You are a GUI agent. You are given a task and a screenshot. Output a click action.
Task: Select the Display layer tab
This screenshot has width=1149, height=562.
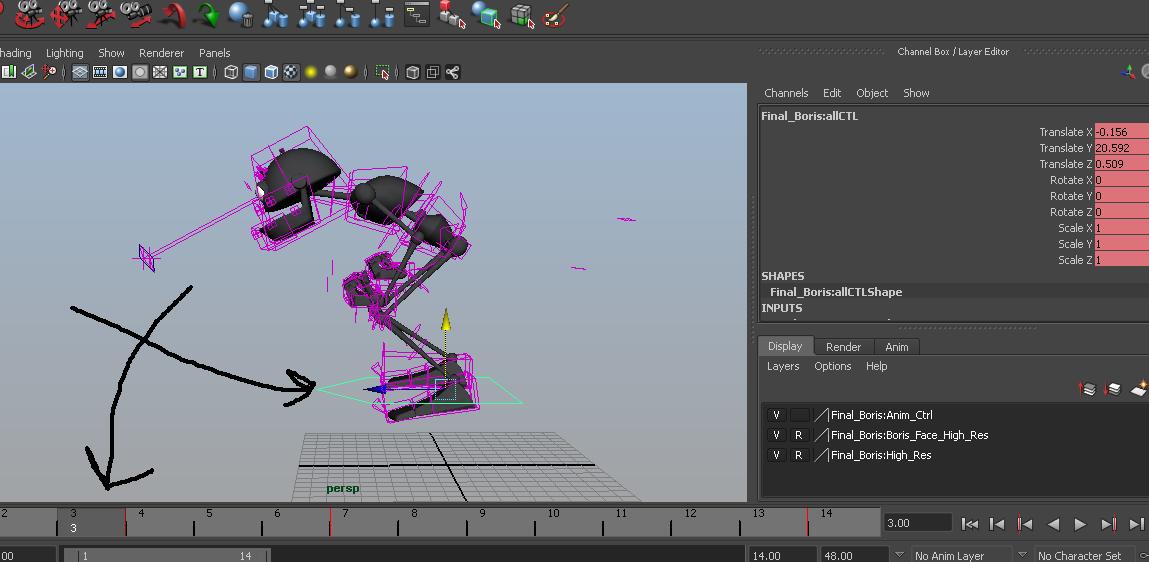point(785,346)
